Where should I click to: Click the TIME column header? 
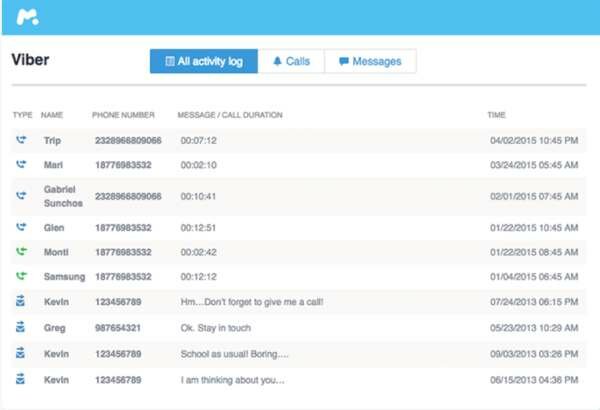point(496,115)
